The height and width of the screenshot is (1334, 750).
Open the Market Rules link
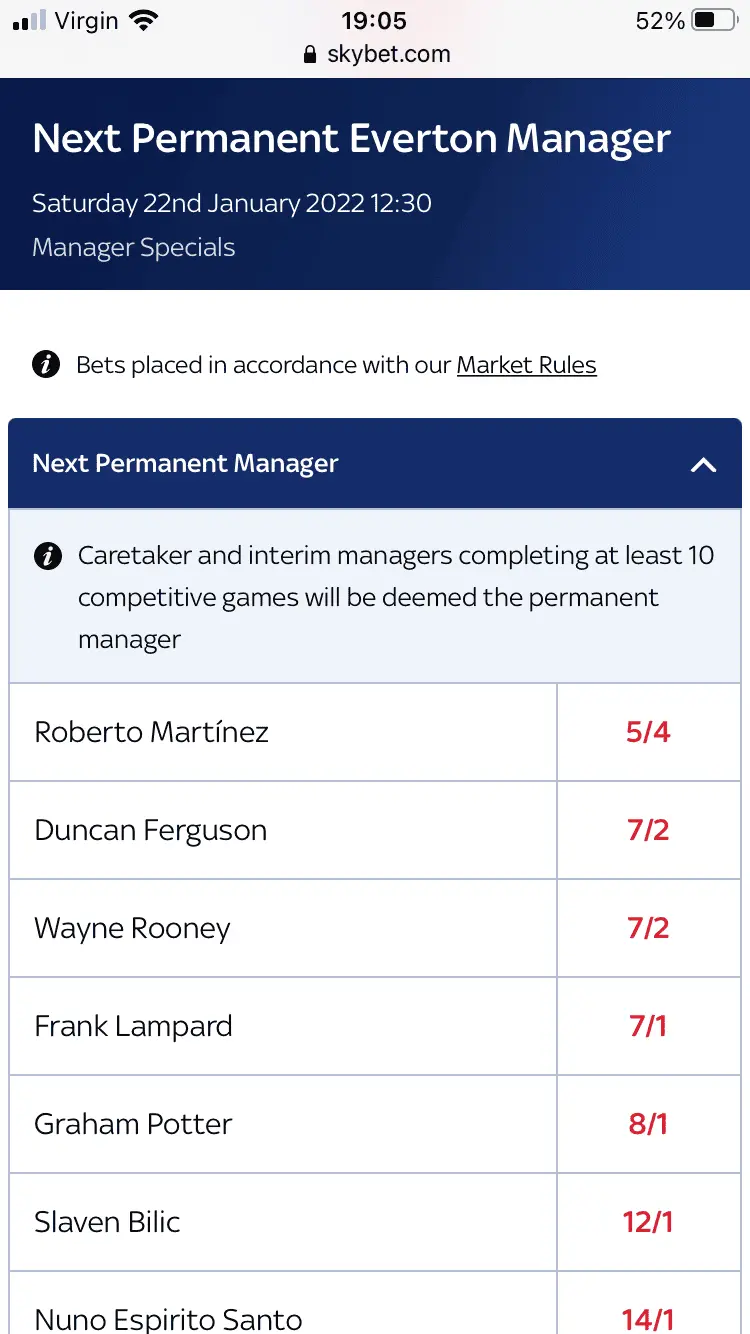526,365
